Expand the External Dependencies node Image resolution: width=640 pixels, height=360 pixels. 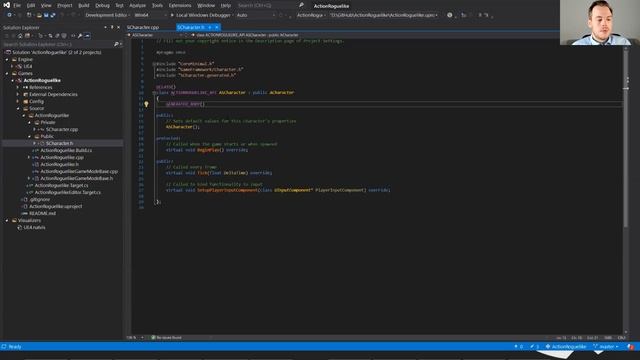pos(18,94)
